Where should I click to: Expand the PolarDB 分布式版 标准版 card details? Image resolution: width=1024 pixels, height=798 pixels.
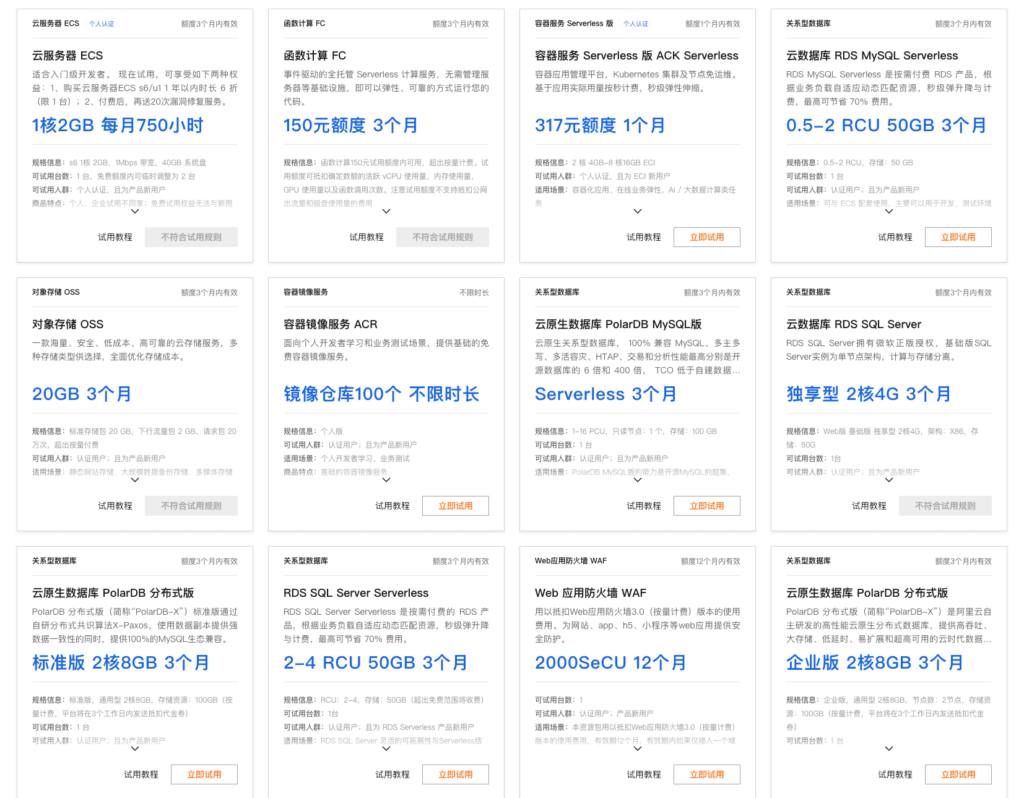(x=135, y=748)
